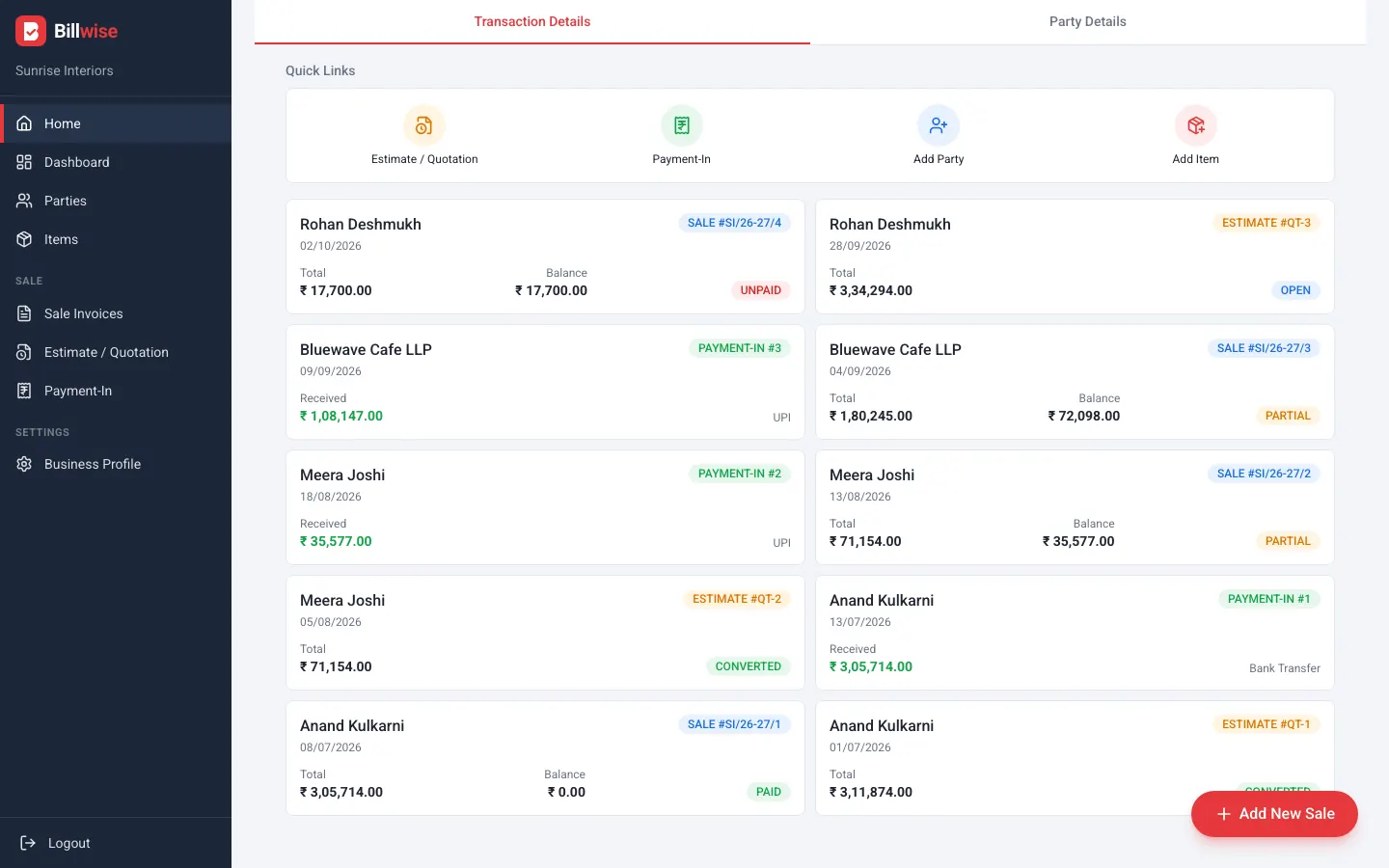Screen dimensions: 1389x868
Task: Click the ₹ 3,34,294.00 estimate total
Action: tap(871, 290)
